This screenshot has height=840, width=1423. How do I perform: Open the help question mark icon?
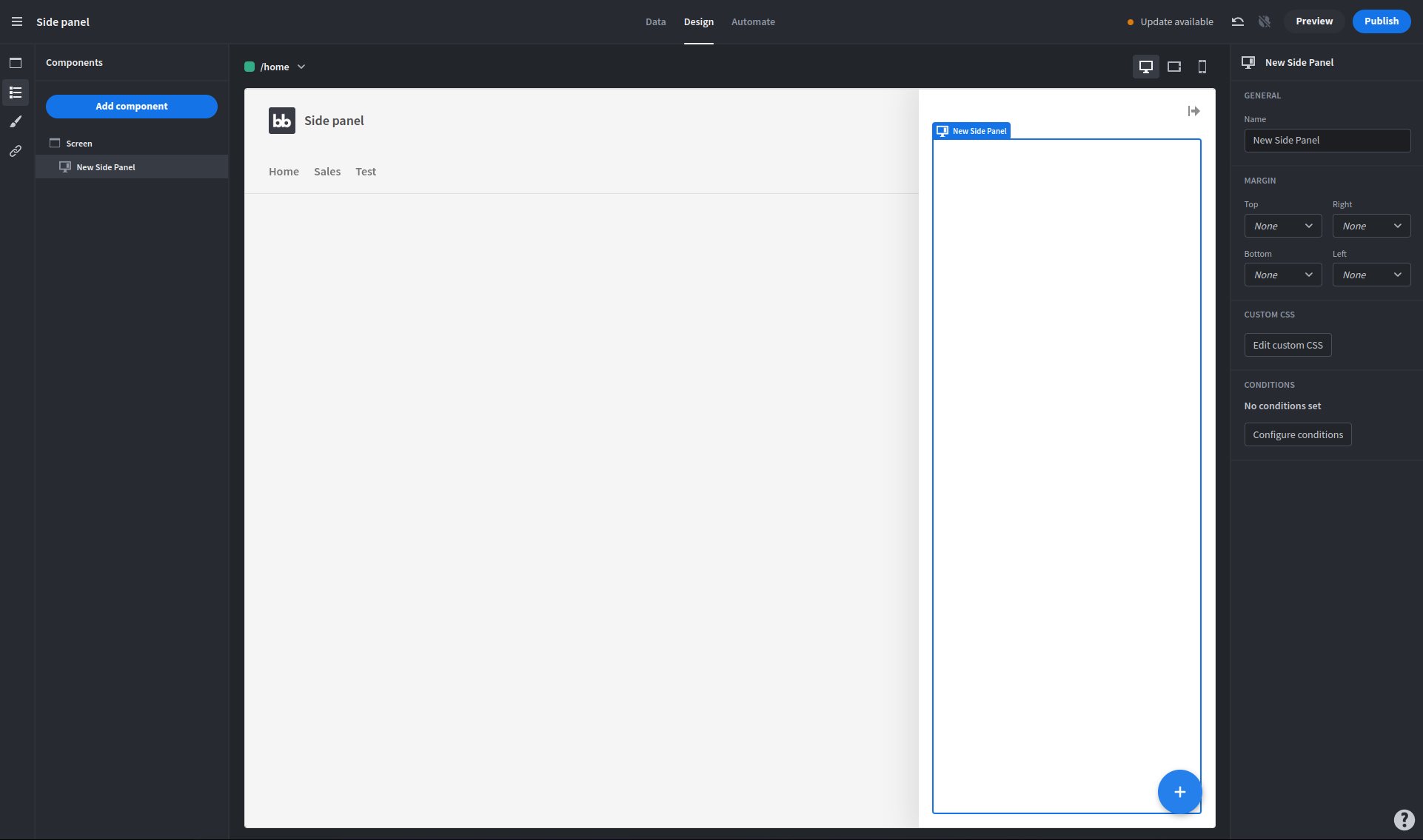click(1404, 820)
